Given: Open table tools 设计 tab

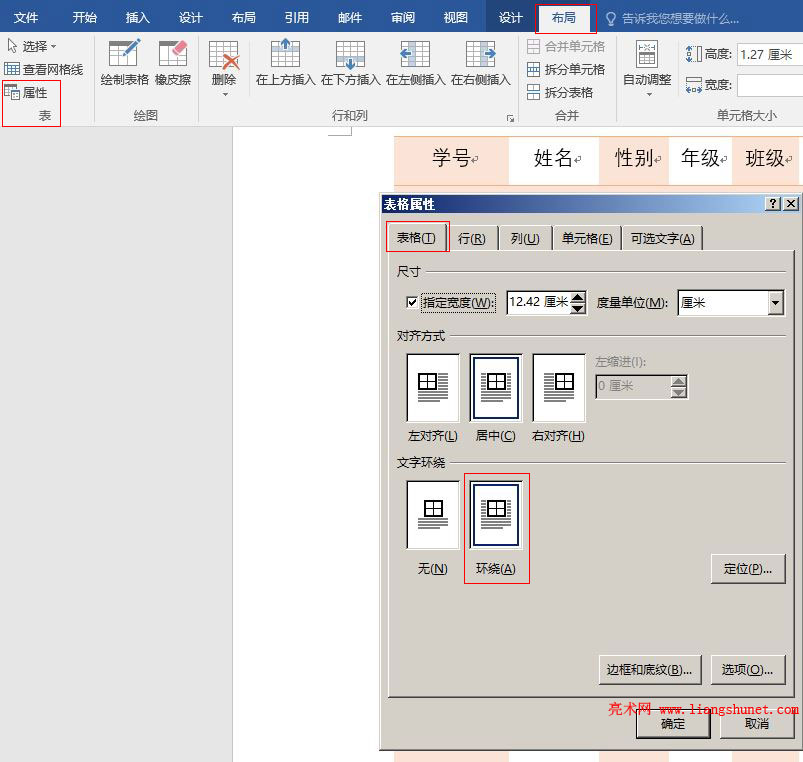Looking at the screenshot, I should 511,18.
